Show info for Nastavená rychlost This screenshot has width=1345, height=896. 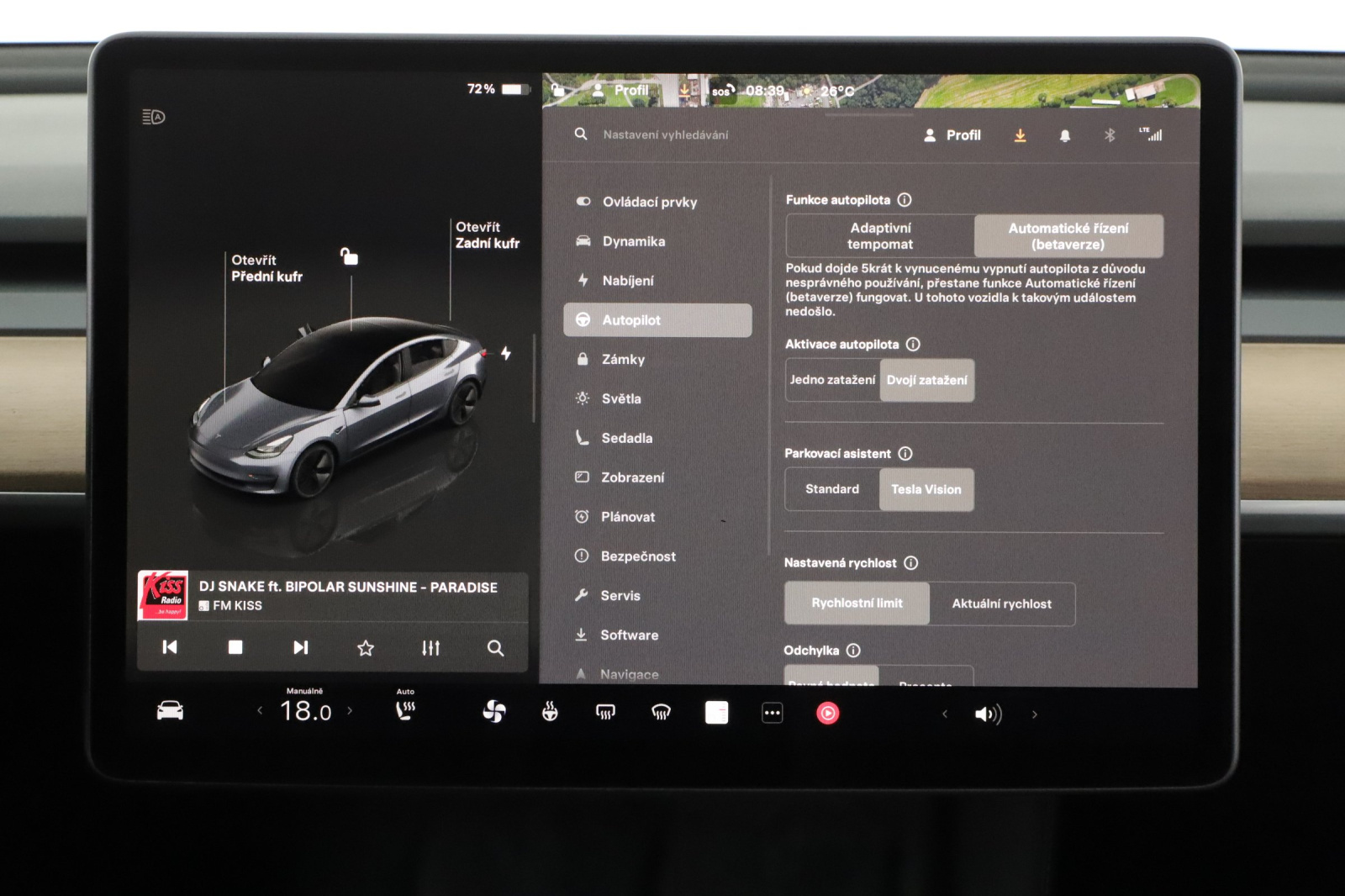point(911,563)
